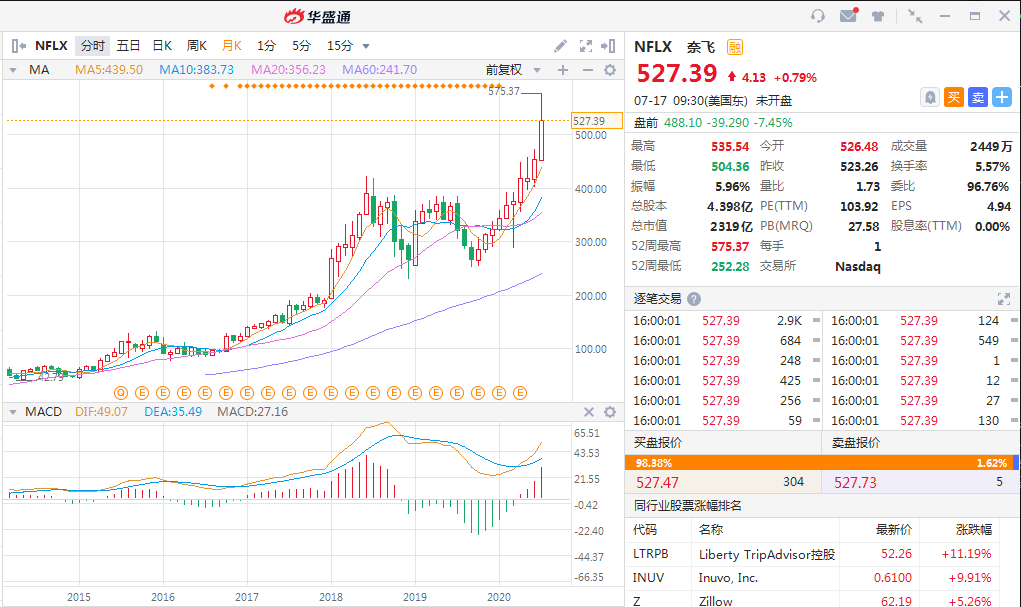Click the Q event marker on chart

pos(120,393)
